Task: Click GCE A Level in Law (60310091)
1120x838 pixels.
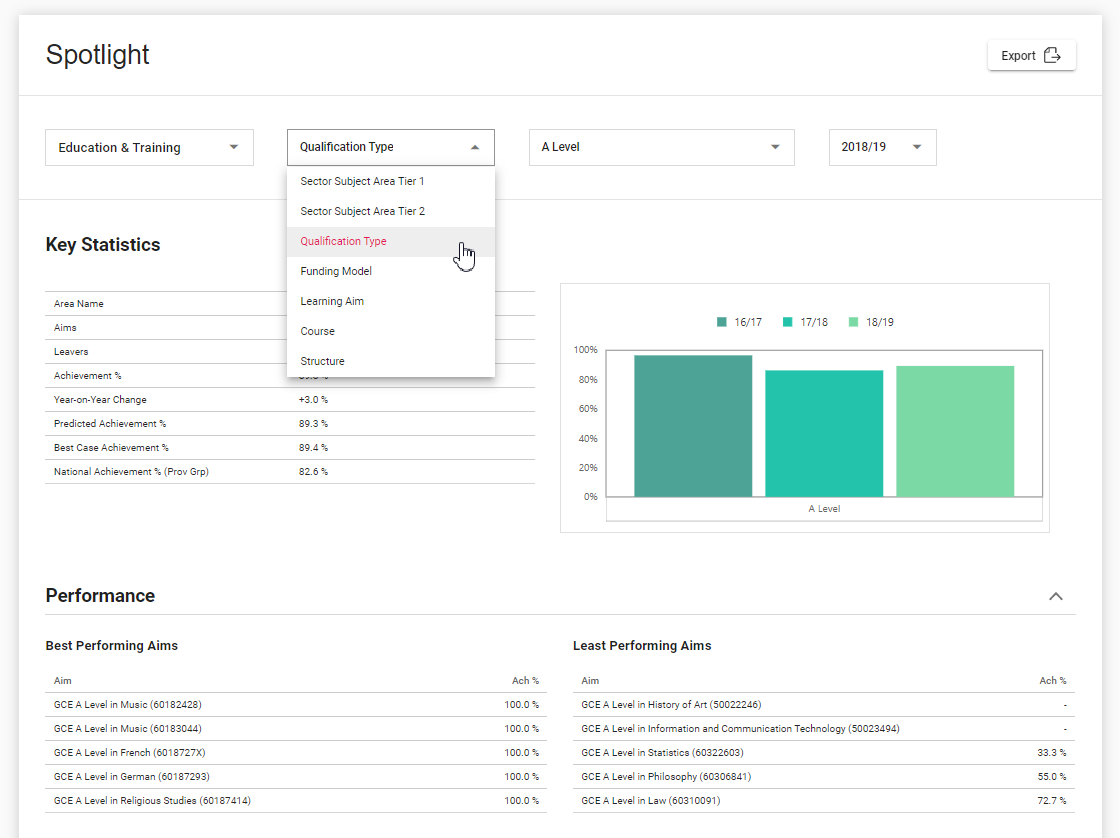Action: pyautogui.click(x=650, y=801)
